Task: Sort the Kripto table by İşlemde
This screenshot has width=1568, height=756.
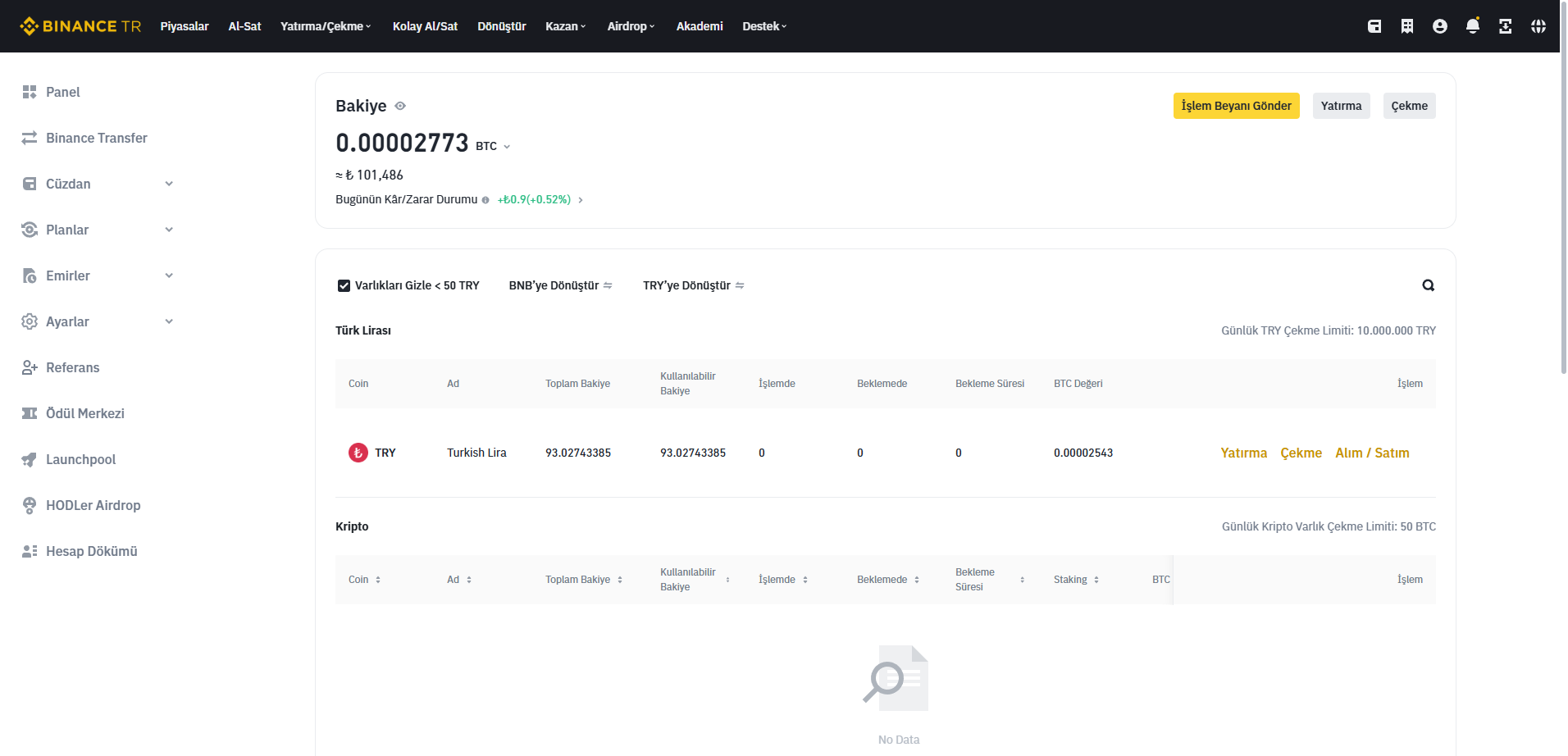Action: coord(805,580)
